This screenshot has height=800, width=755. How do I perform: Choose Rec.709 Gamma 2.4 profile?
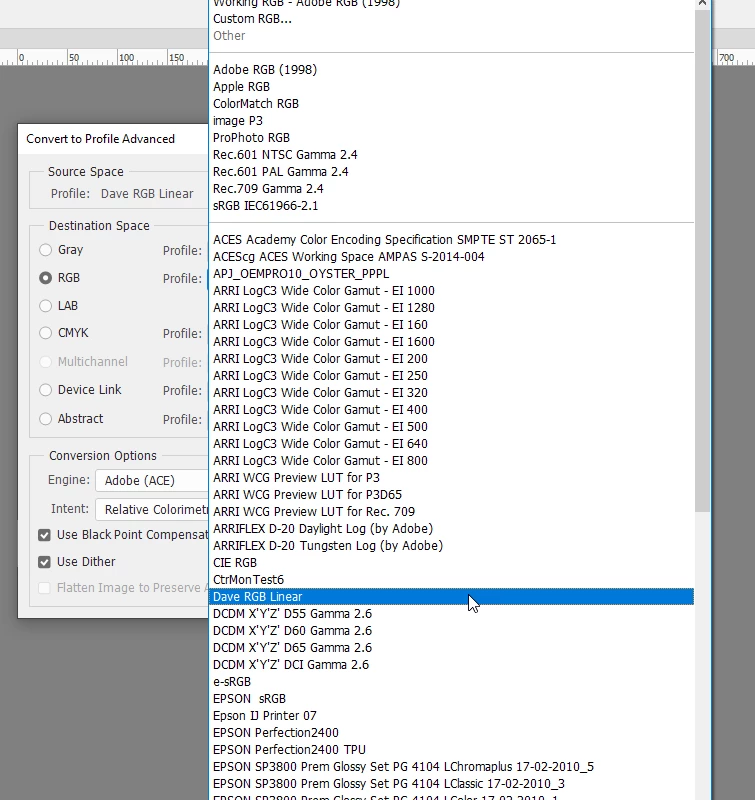[x=451, y=189]
